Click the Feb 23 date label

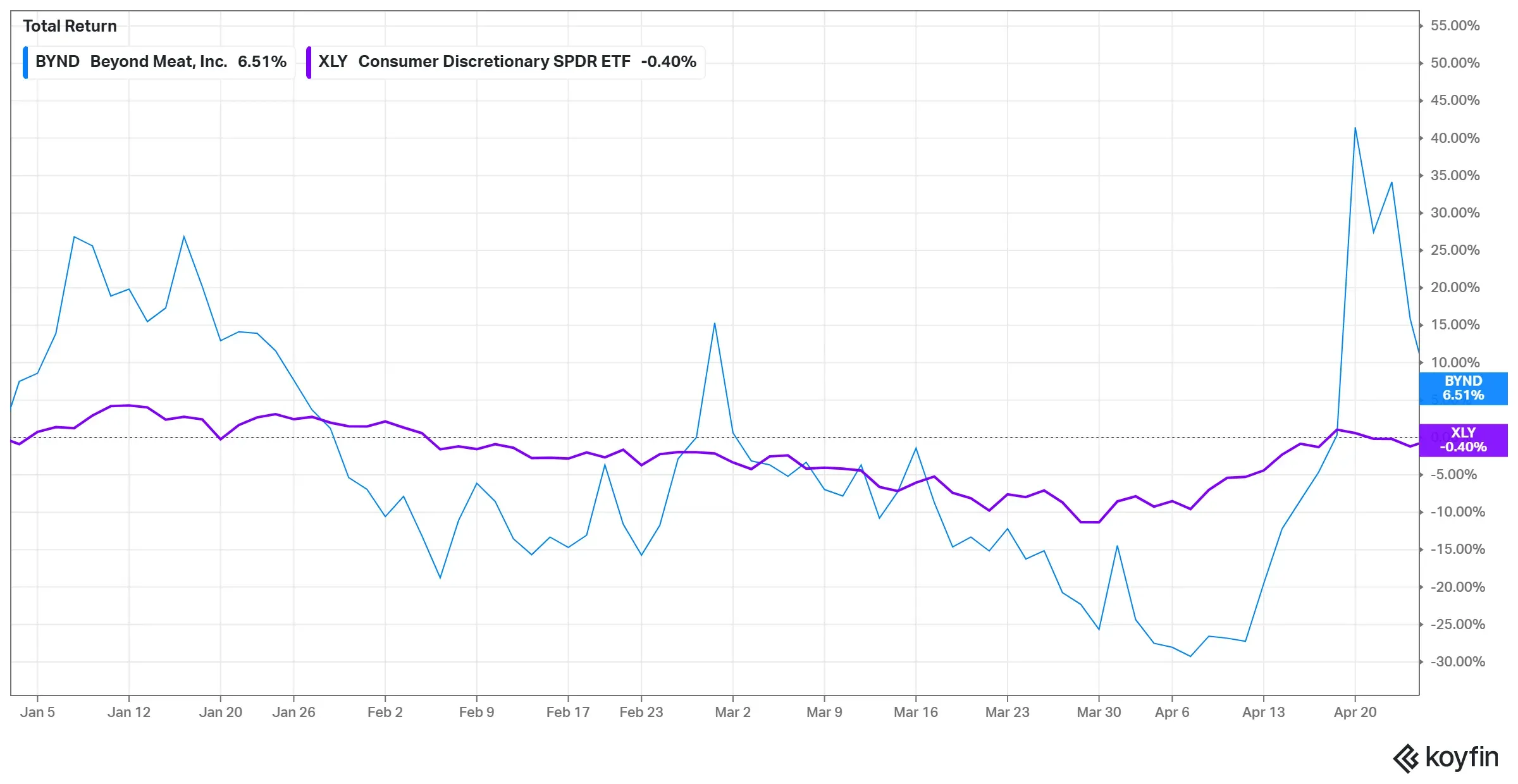641,712
